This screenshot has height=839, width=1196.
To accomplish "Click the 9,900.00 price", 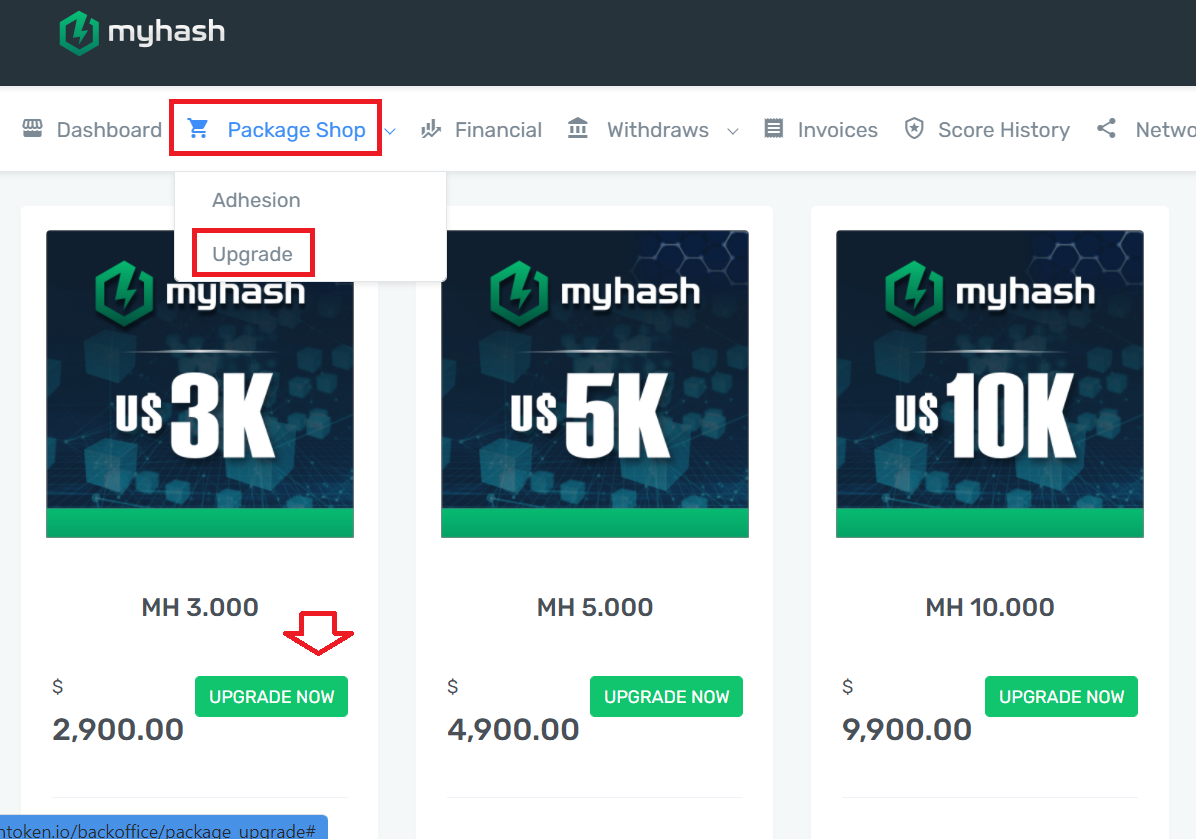I will (907, 730).
